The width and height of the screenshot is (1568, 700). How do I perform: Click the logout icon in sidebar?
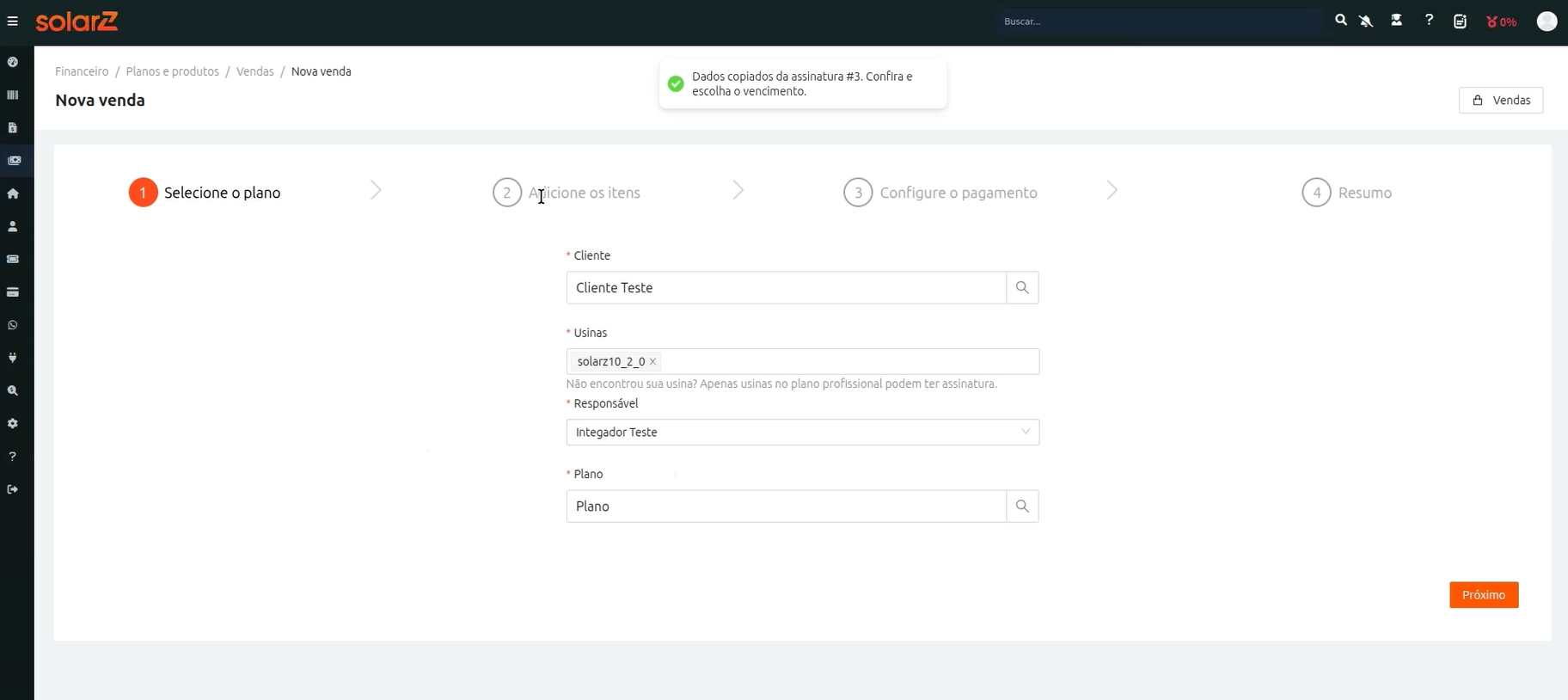coord(13,489)
